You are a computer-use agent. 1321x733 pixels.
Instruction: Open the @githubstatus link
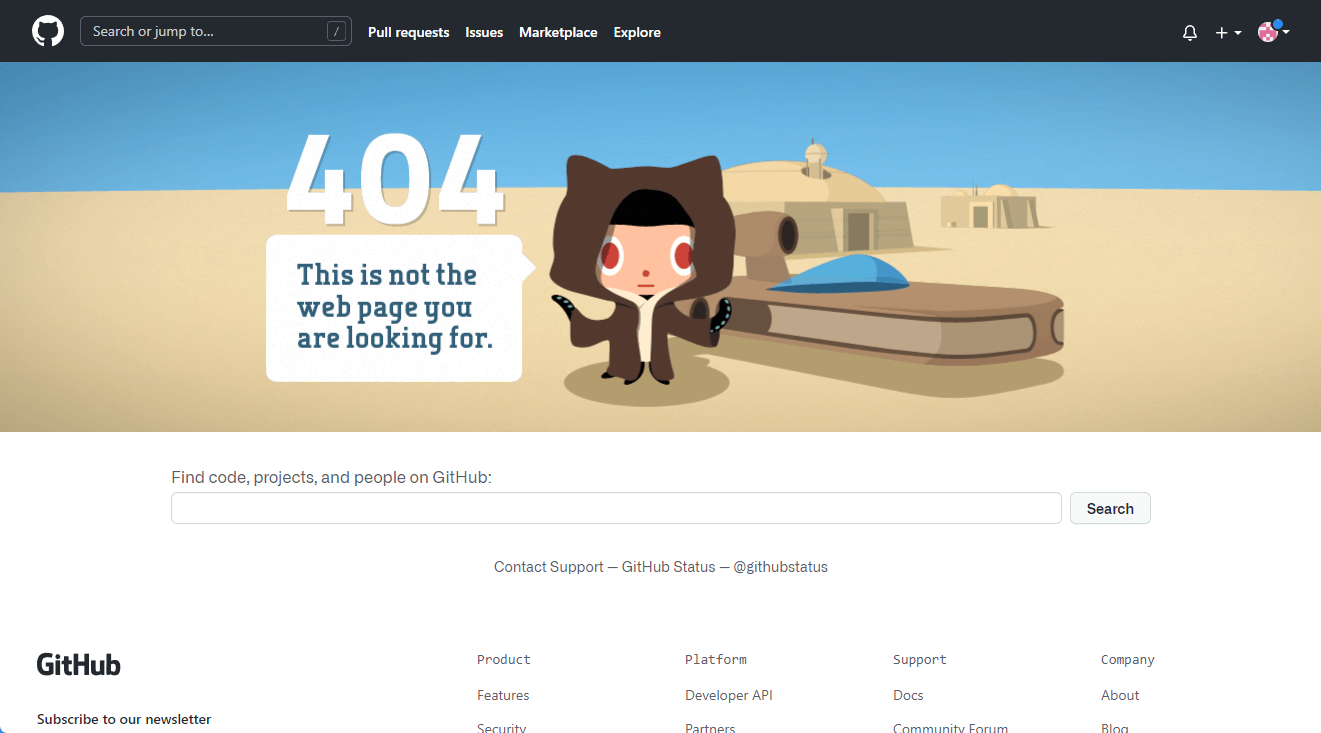click(780, 567)
